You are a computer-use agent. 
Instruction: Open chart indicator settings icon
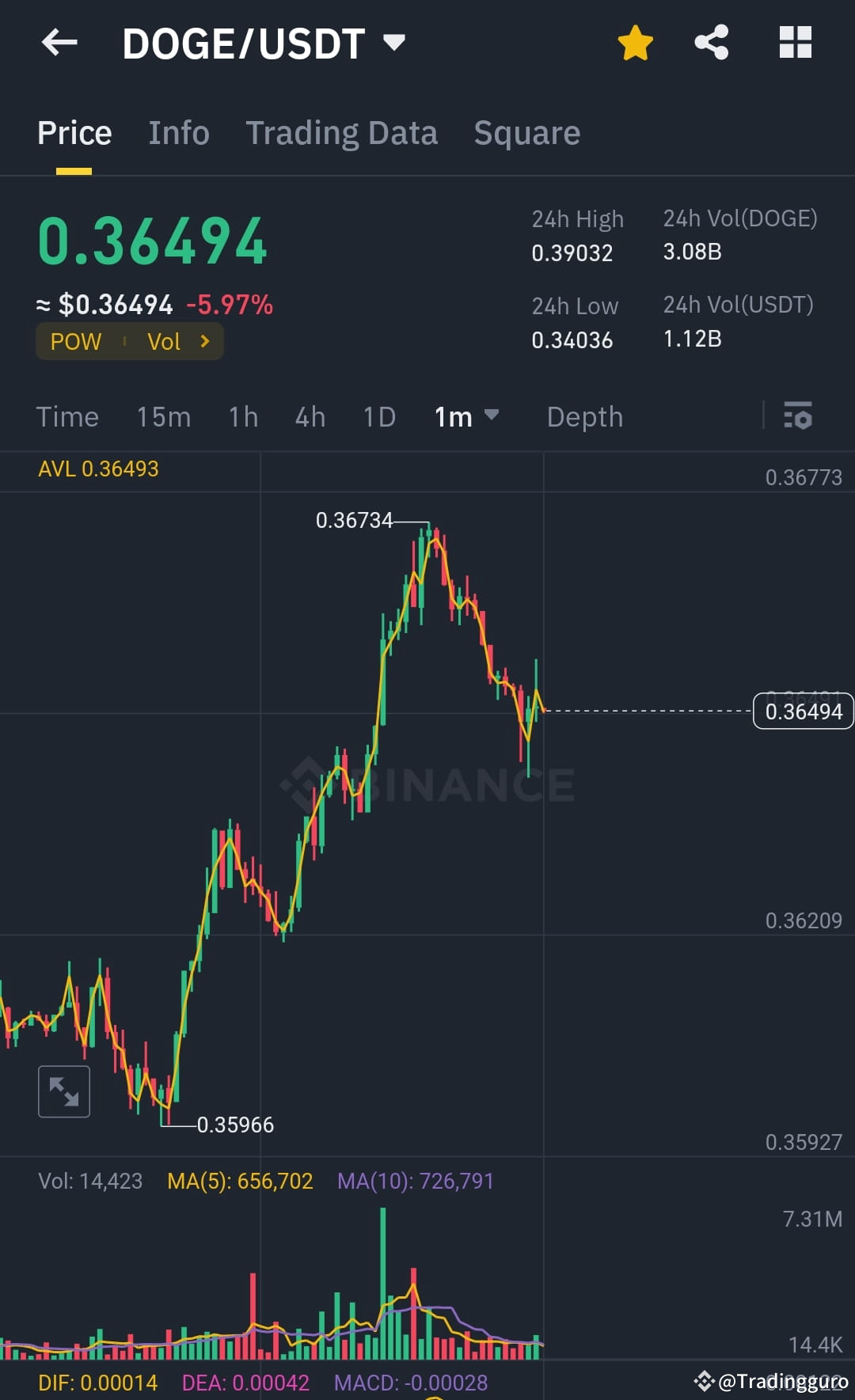798,416
